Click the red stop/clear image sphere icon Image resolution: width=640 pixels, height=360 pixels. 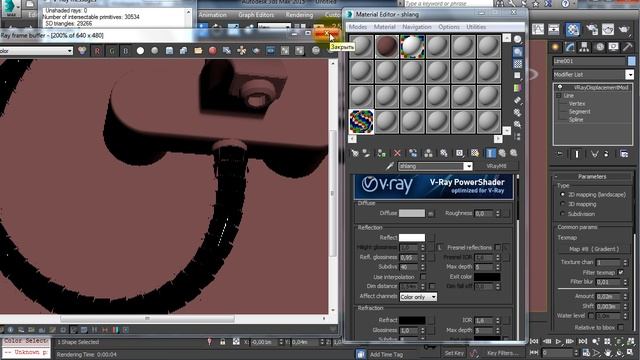click(x=213, y=51)
